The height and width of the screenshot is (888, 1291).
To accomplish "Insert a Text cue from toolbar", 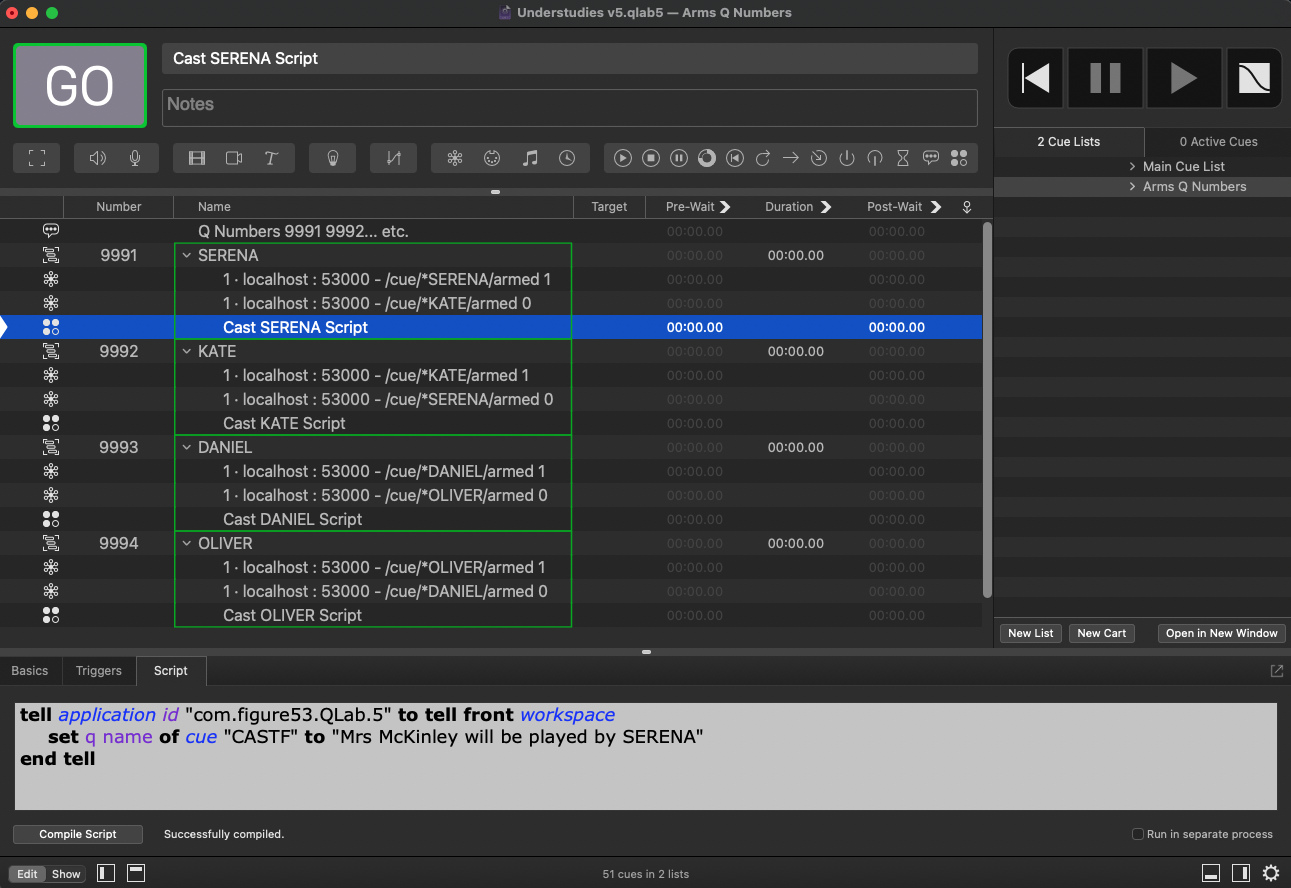I will [271, 158].
